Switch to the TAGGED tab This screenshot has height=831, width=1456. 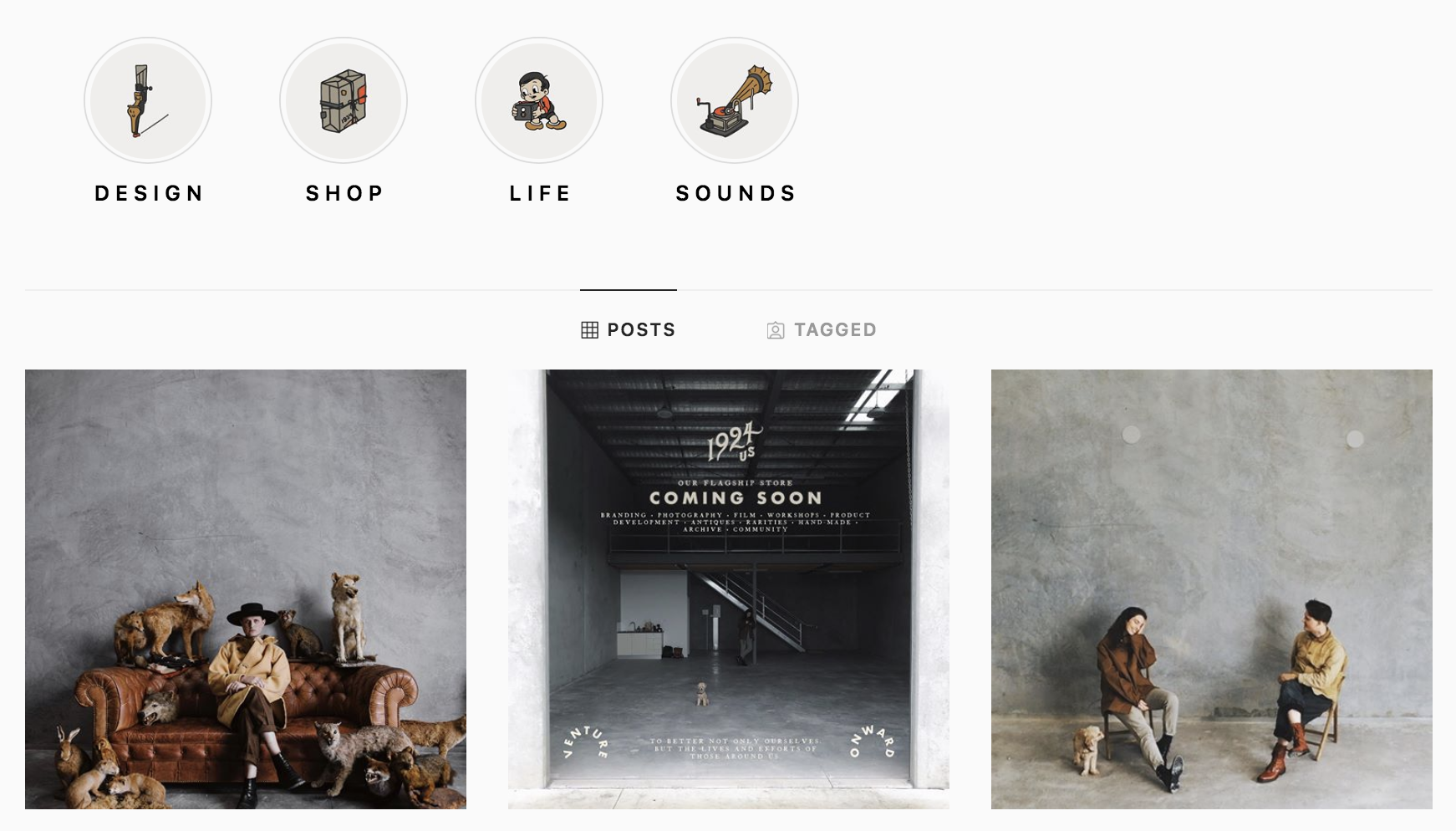click(822, 330)
